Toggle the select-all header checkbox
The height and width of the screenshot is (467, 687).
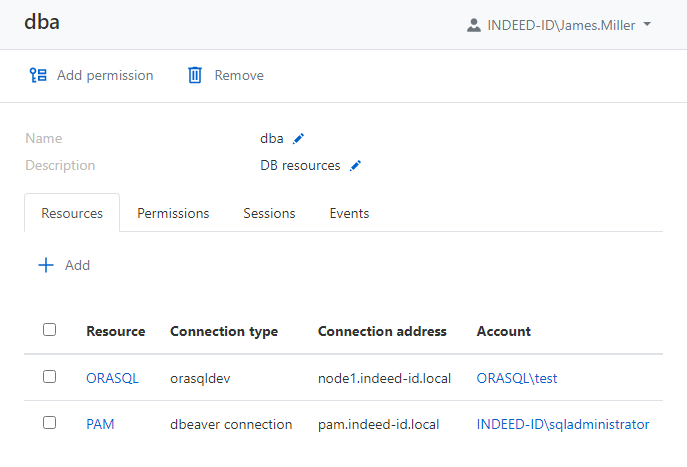click(50, 330)
